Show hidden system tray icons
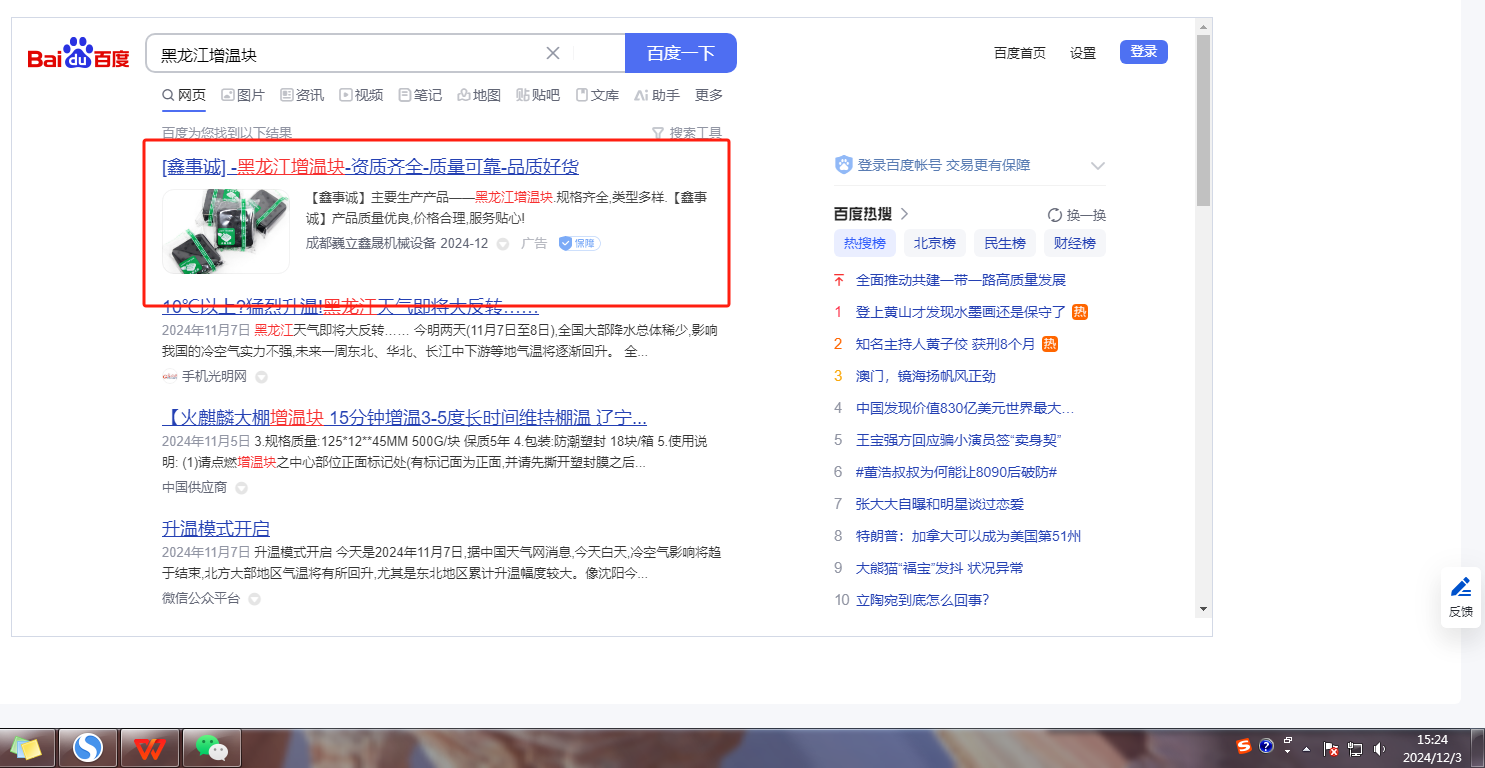Viewport: 1485px width, 768px height. pyautogui.click(x=1308, y=749)
